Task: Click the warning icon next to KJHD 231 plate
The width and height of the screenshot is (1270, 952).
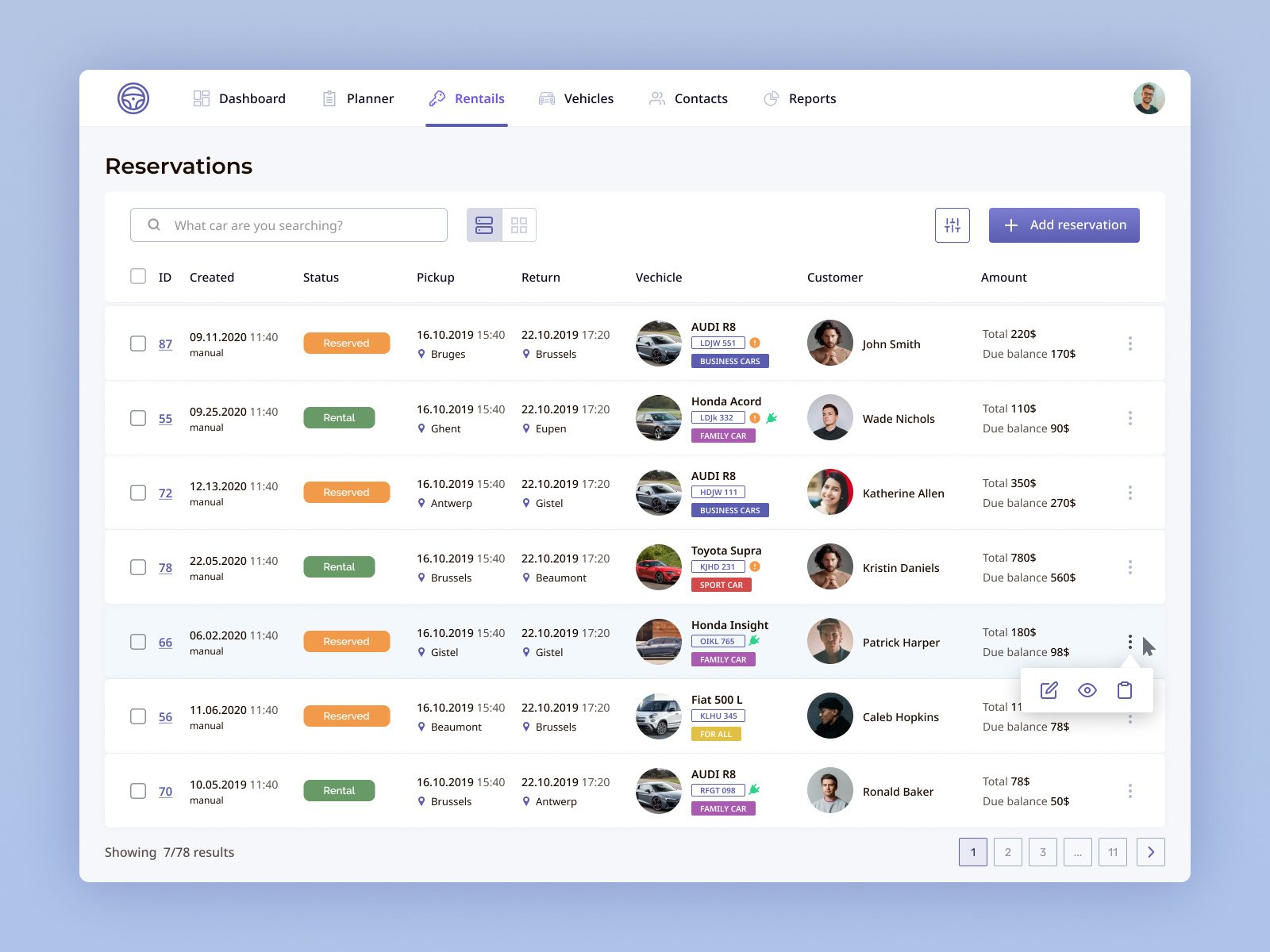Action: coord(755,566)
